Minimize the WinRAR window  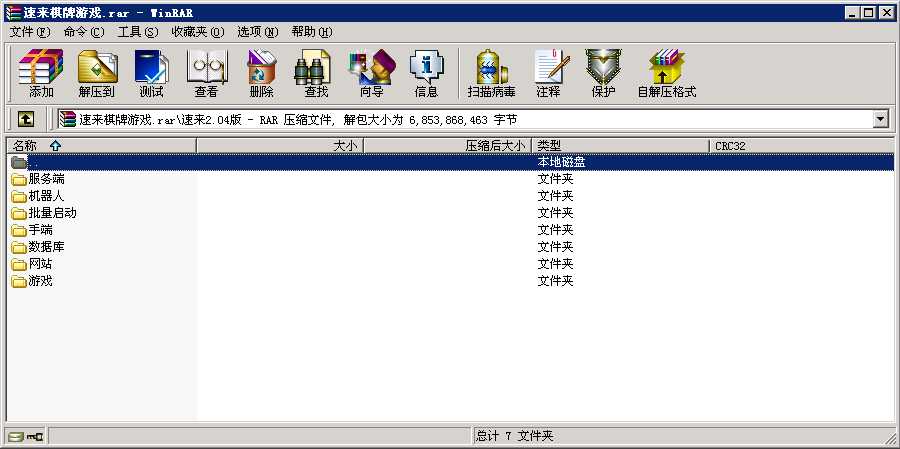pos(852,13)
